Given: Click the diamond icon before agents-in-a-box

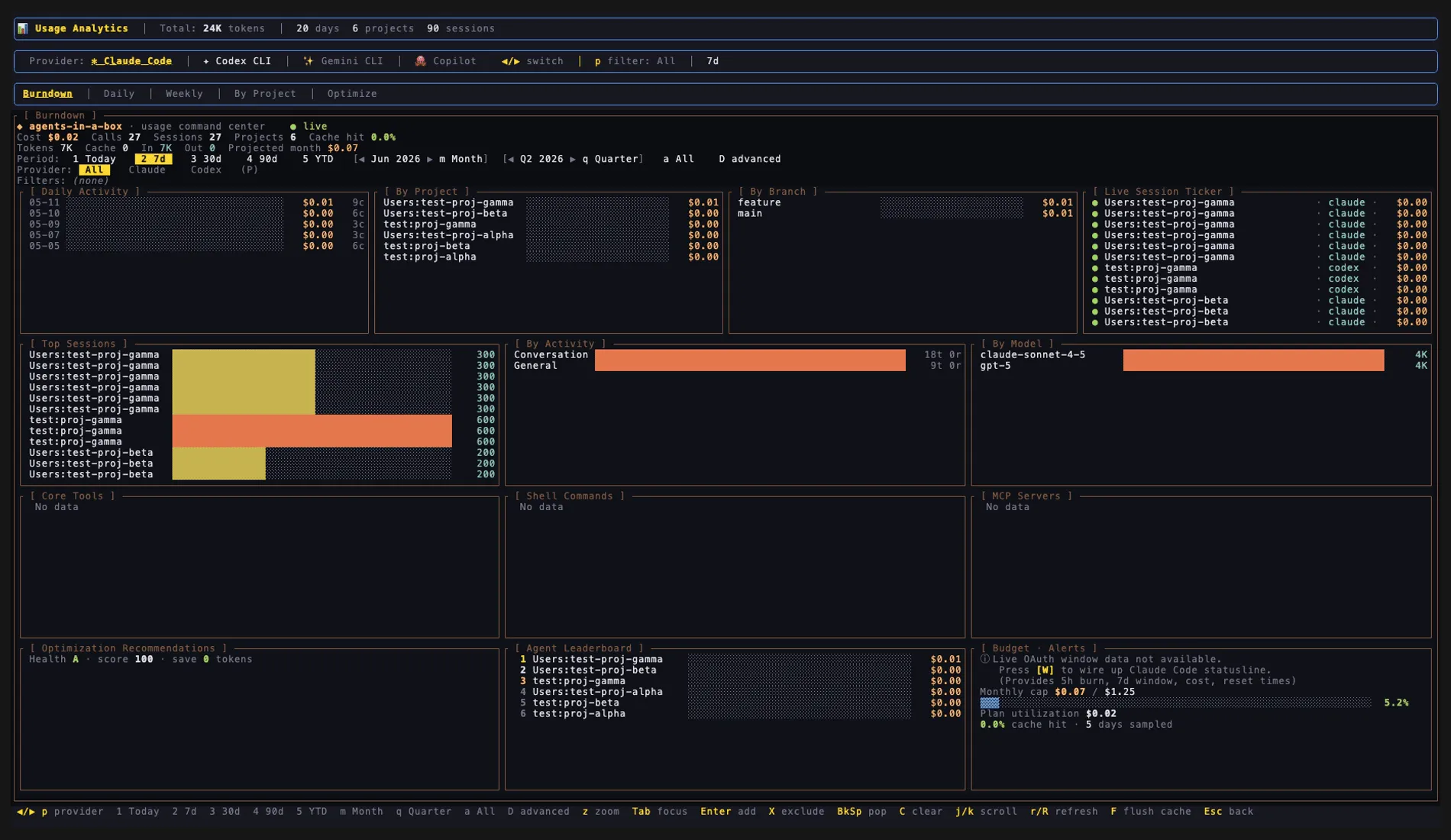Looking at the screenshot, I should click(21, 127).
